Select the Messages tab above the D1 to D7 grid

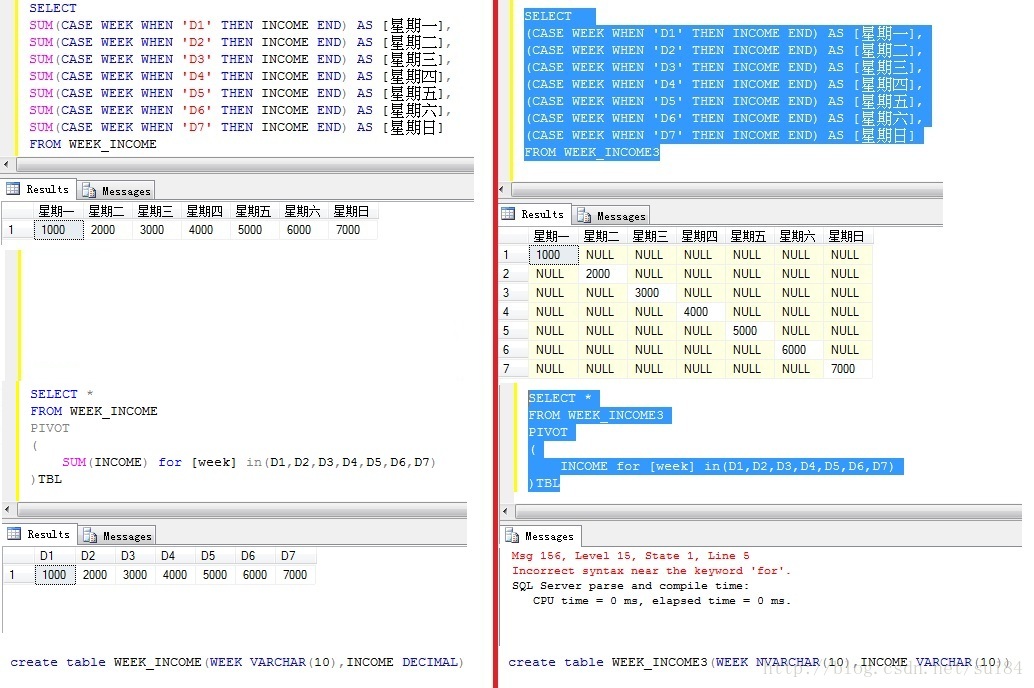(x=118, y=536)
